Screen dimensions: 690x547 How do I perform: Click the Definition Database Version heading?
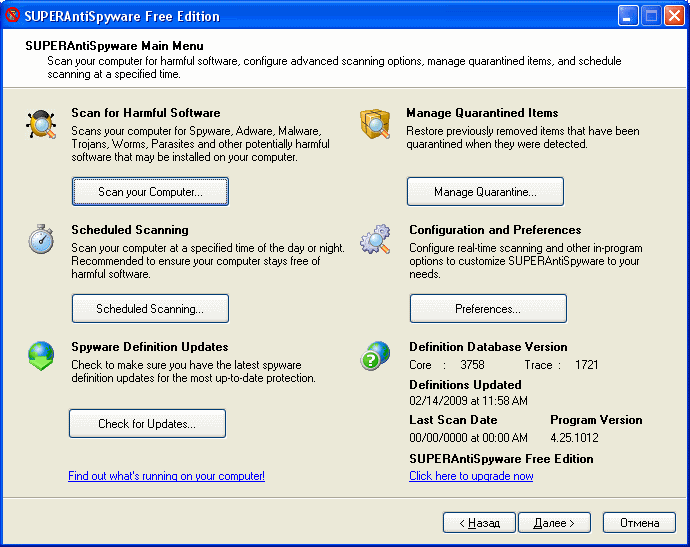pyautogui.click(x=488, y=347)
